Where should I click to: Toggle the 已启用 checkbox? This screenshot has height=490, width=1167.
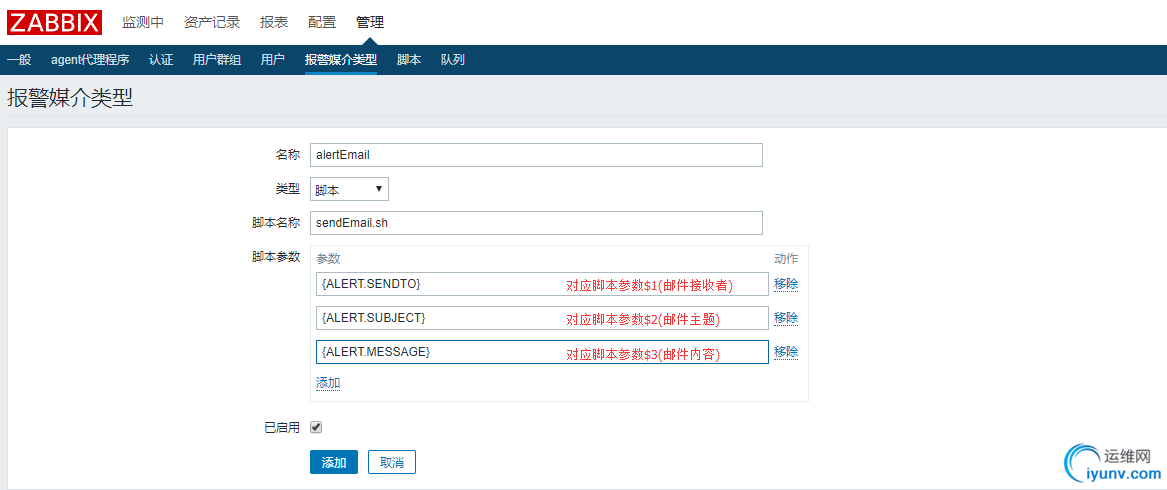pyautogui.click(x=316, y=427)
